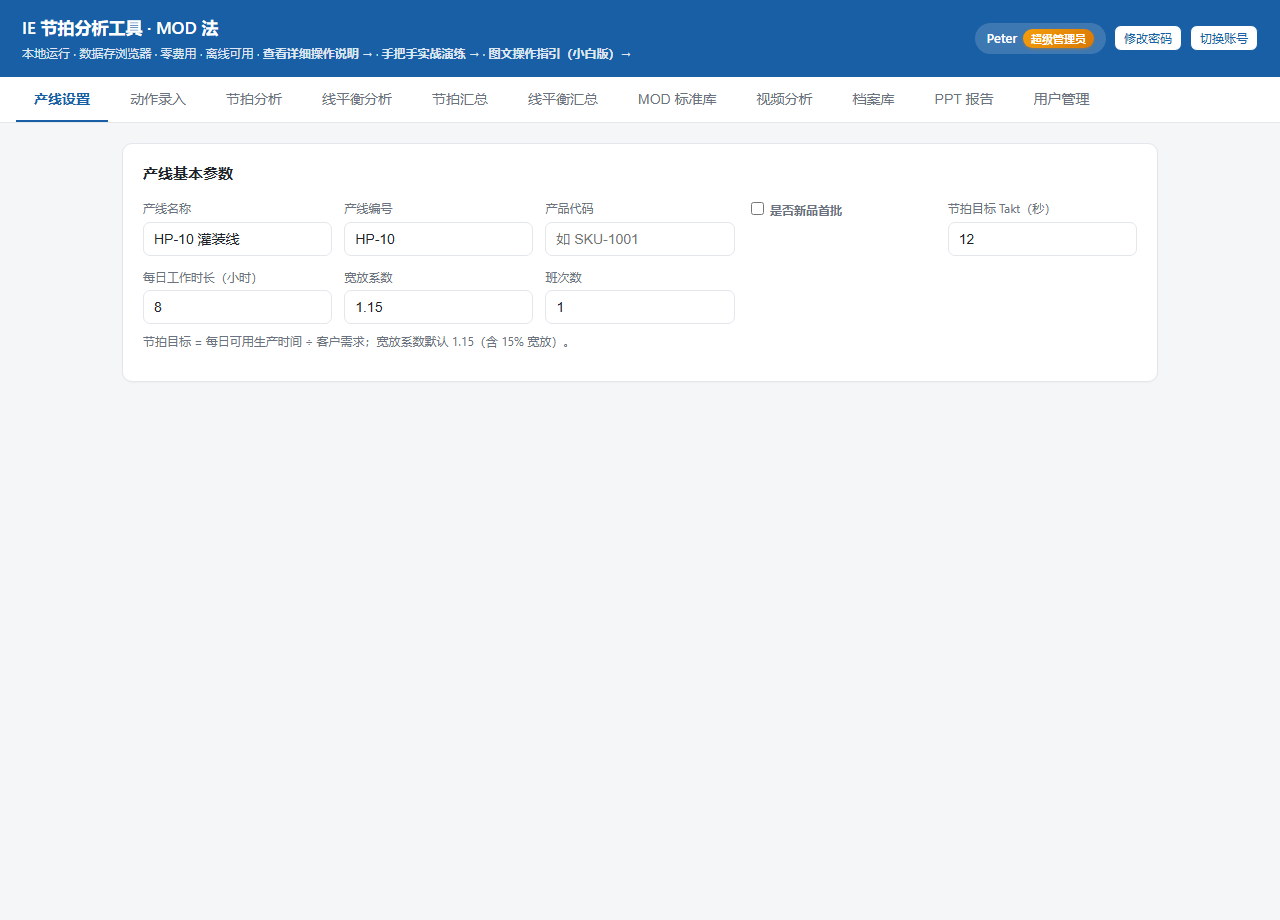Select the 节拍汇总 tab
This screenshot has width=1280, height=920.
[x=460, y=100]
